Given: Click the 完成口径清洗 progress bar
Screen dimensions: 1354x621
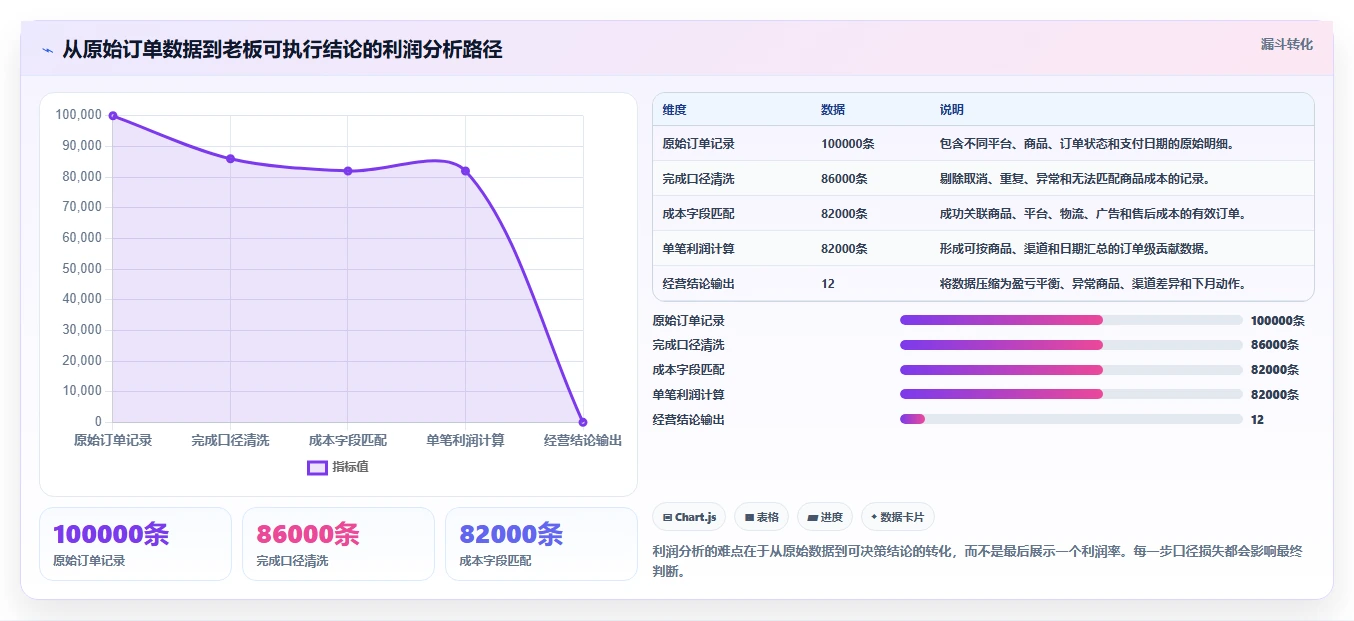Looking at the screenshot, I should pyautogui.click(x=1071, y=345).
